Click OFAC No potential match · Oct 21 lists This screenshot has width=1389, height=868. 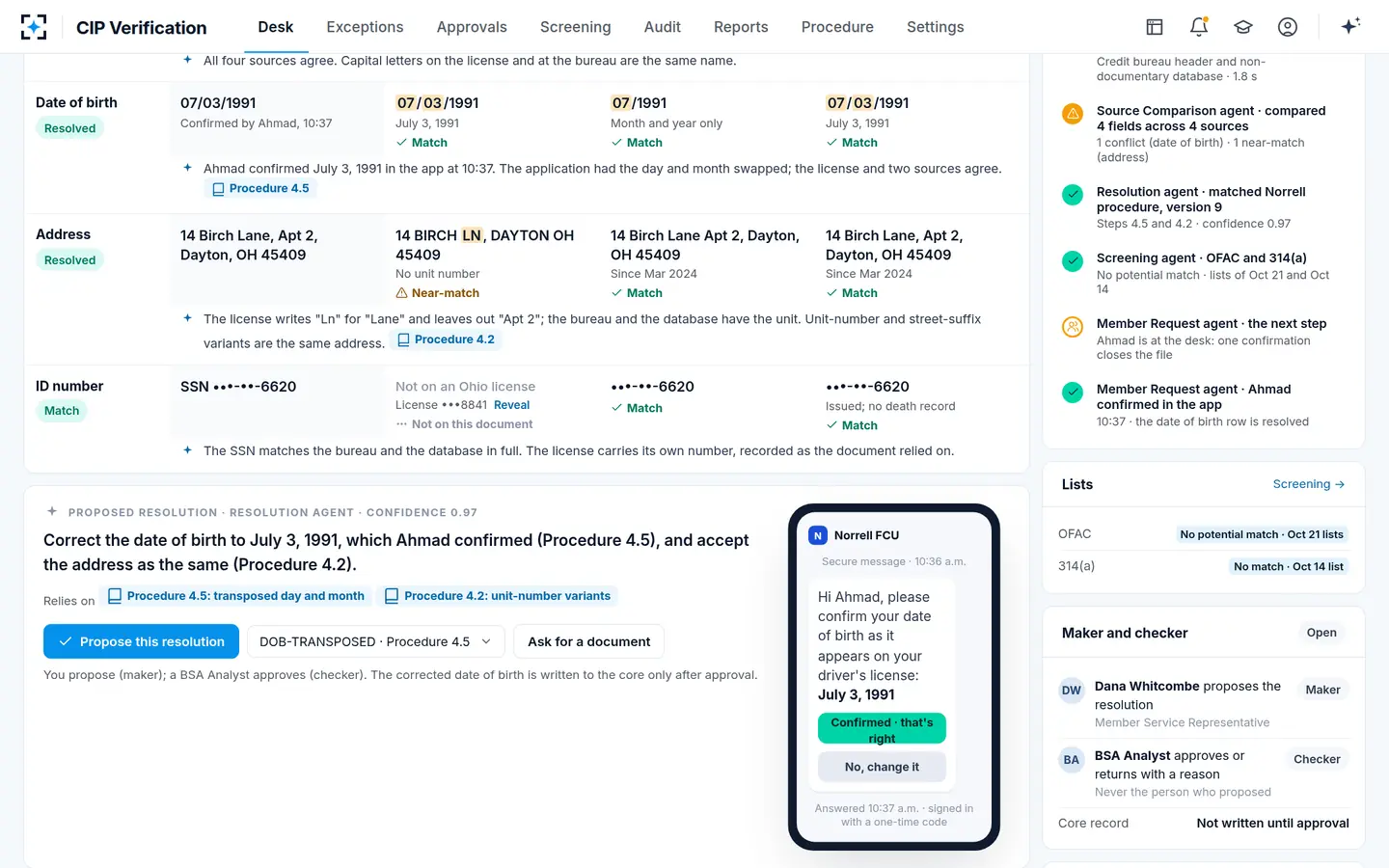pyautogui.click(x=1262, y=534)
